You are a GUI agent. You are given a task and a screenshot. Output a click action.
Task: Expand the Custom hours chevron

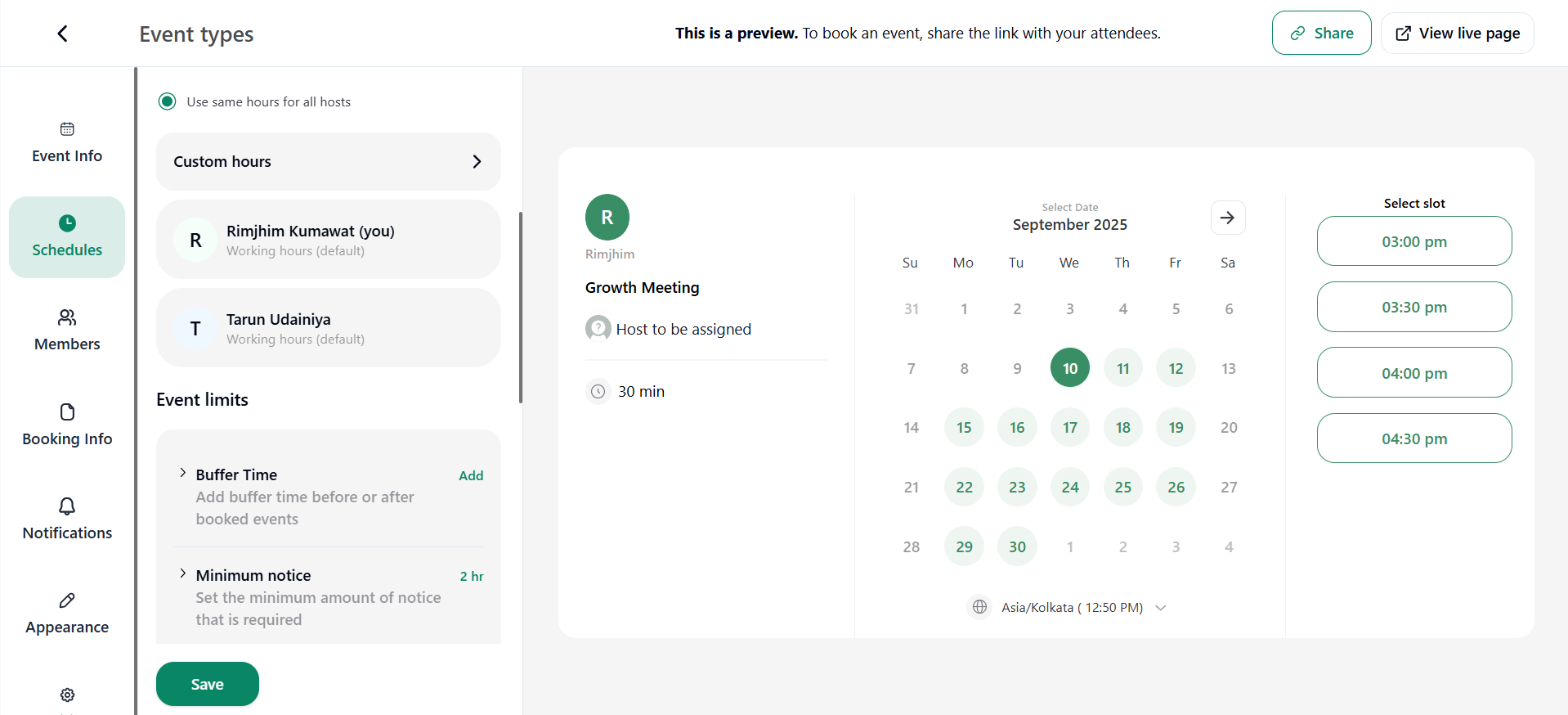point(477,162)
